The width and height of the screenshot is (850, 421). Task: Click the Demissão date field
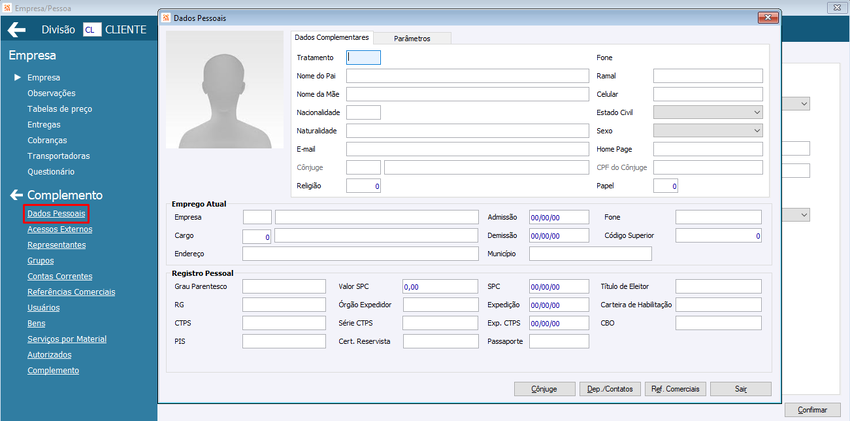coord(559,236)
